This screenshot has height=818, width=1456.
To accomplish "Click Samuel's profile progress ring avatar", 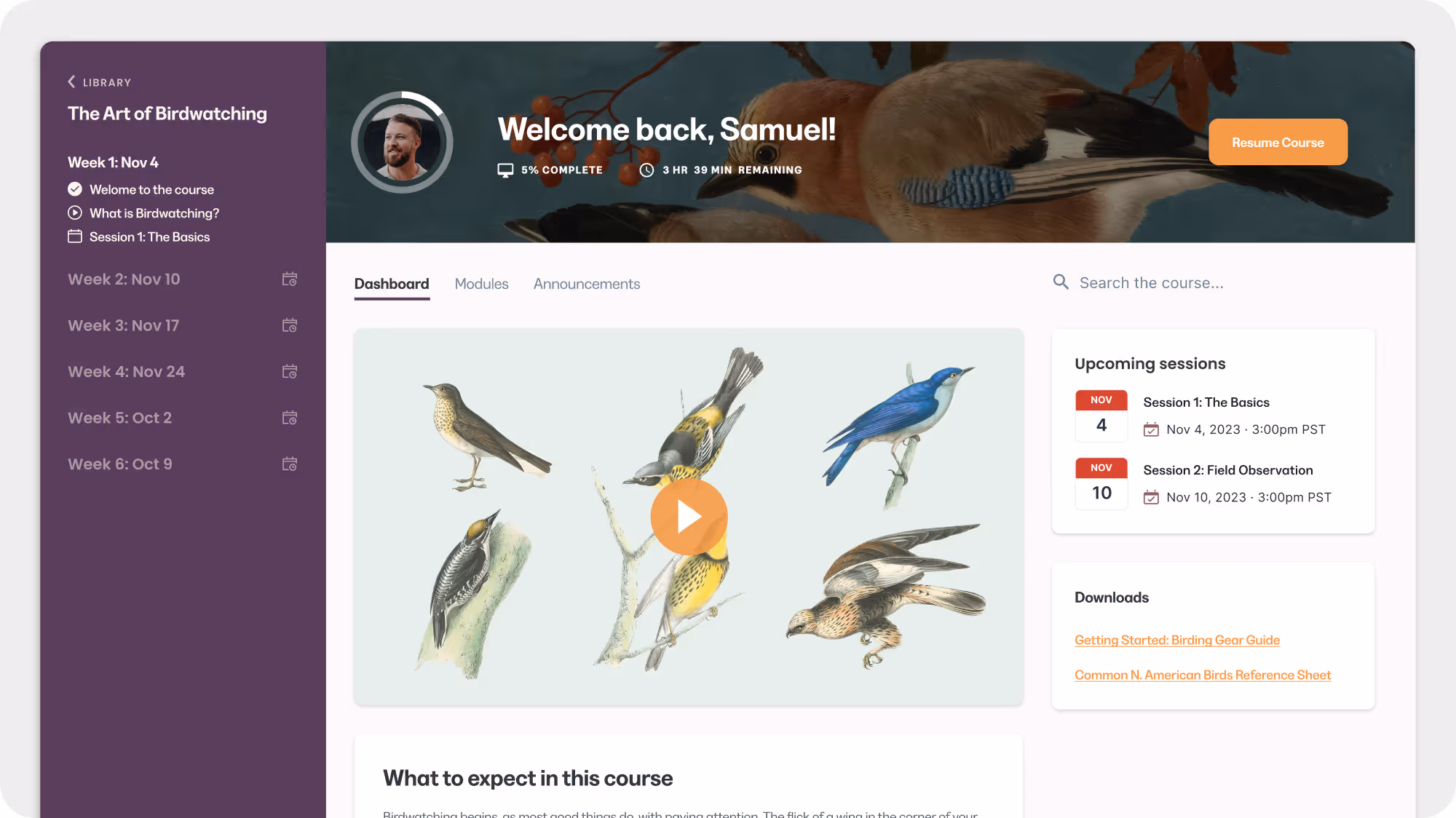I will tap(402, 142).
